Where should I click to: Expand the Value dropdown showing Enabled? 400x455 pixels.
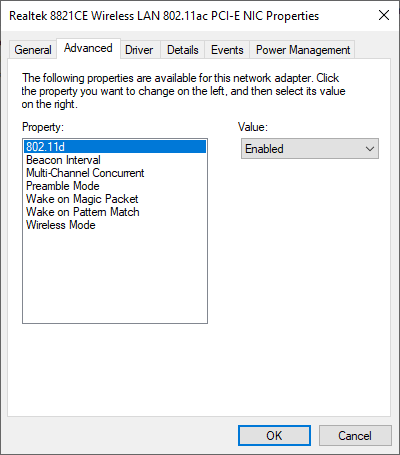(310, 149)
